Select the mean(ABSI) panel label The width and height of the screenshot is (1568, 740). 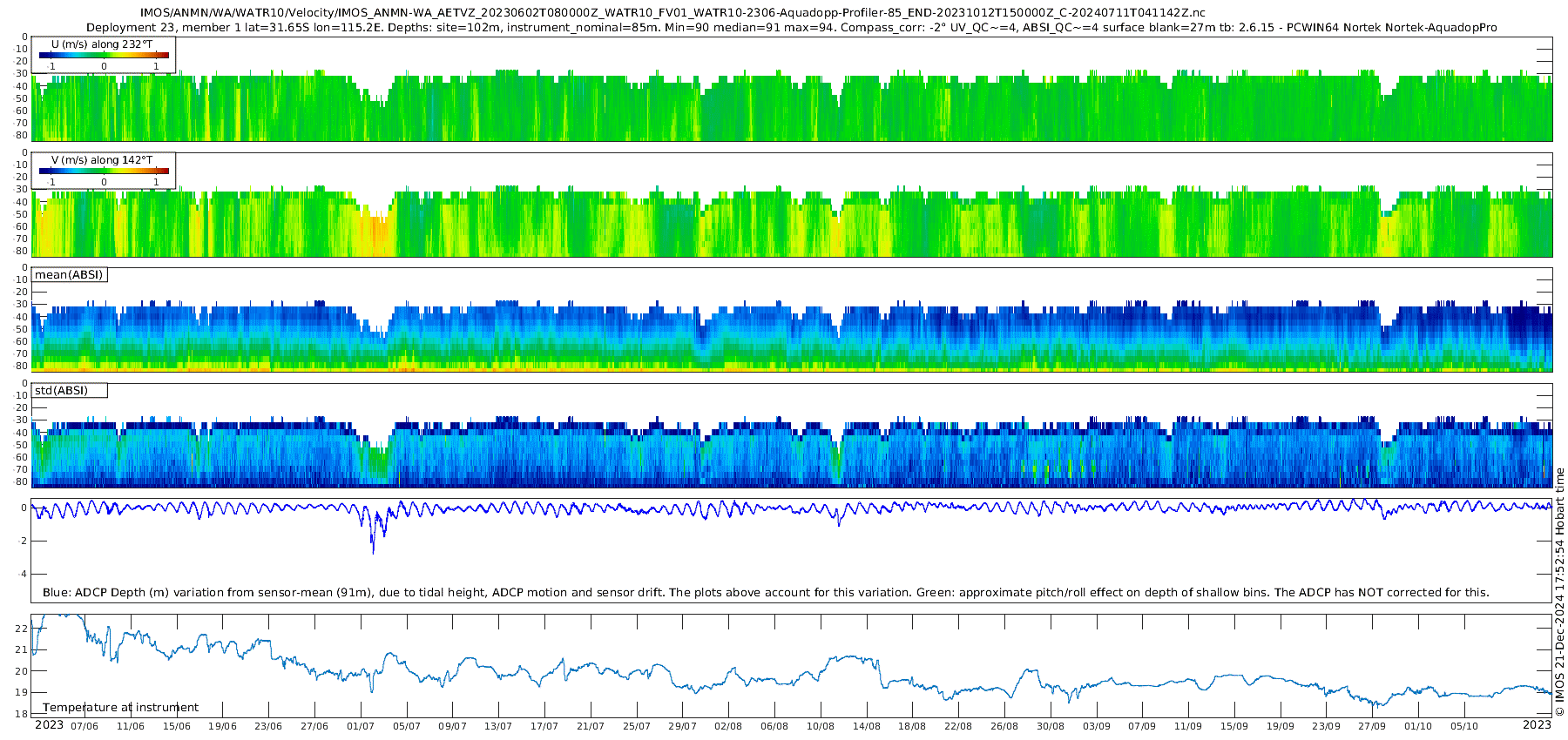(69, 275)
